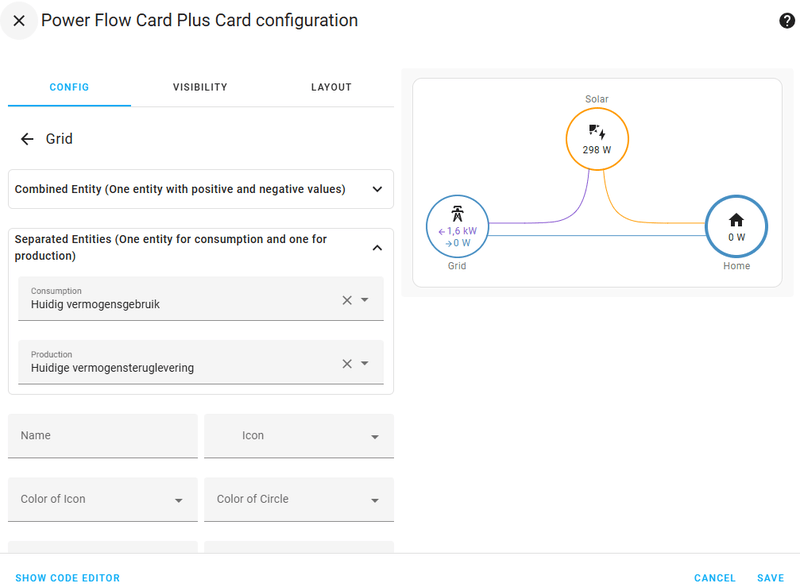This screenshot has width=800, height=587.
Task: Open the Color of Icon dropdown
Action: coord(179,500)
